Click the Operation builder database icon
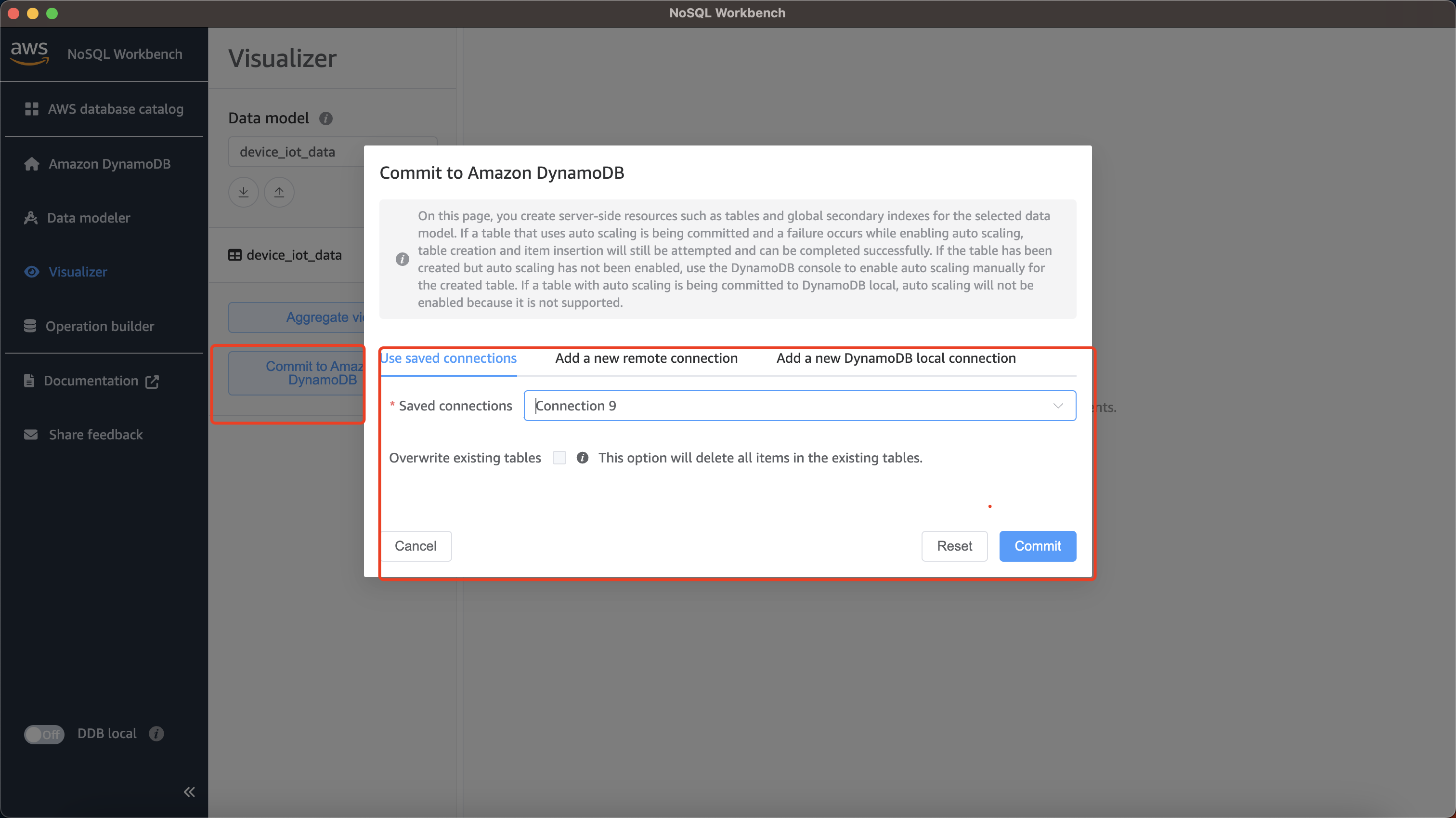This screenshot has width=1456, height=818. (x=30, y=326)
